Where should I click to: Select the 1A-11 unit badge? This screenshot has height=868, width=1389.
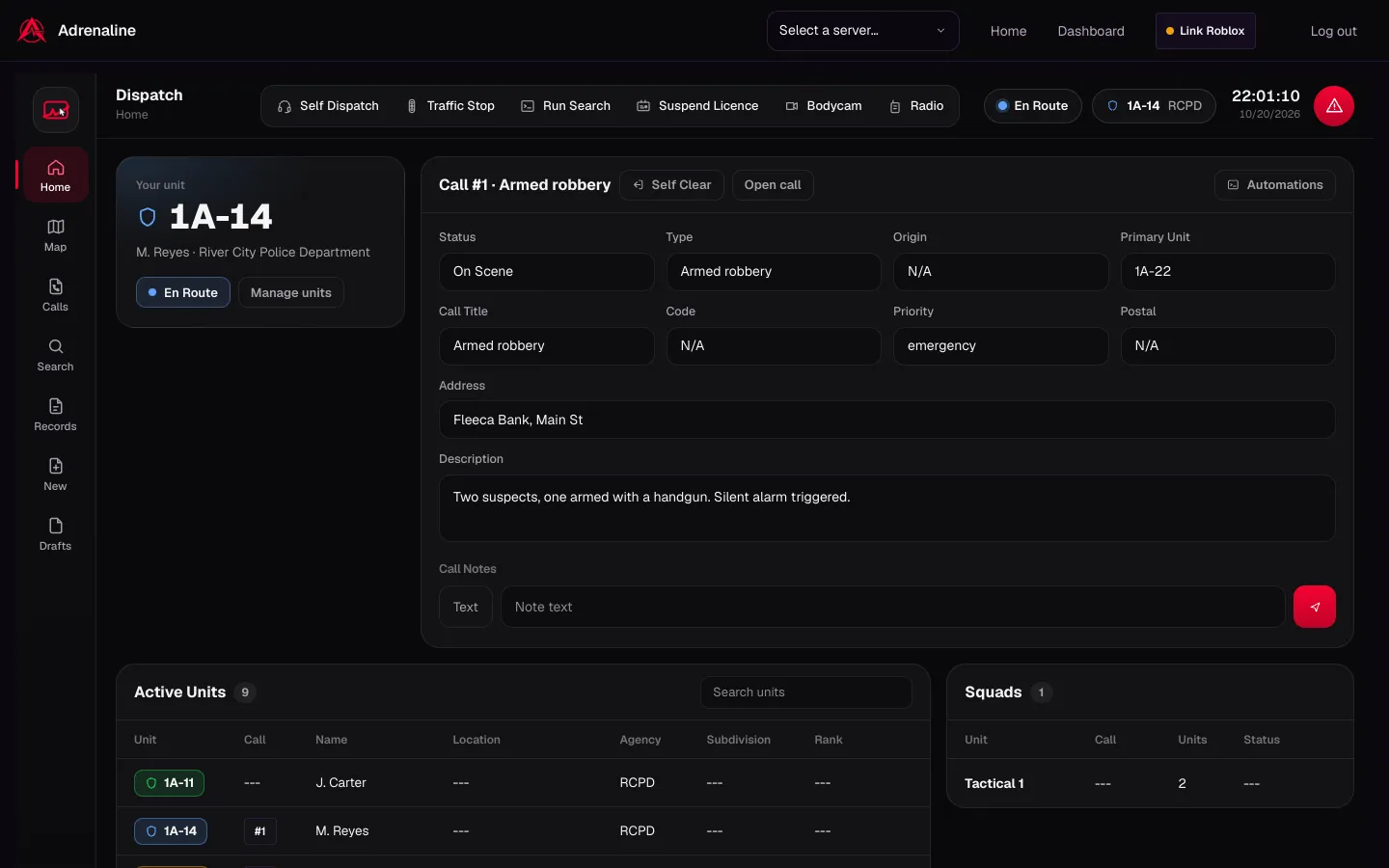tap(169, 783)
